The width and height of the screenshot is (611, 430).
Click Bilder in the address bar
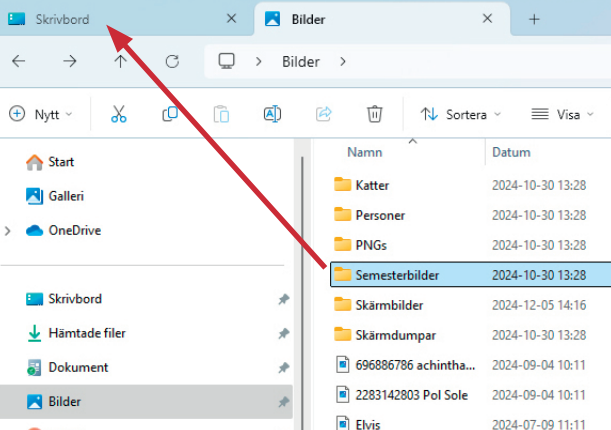pos(299,62)
